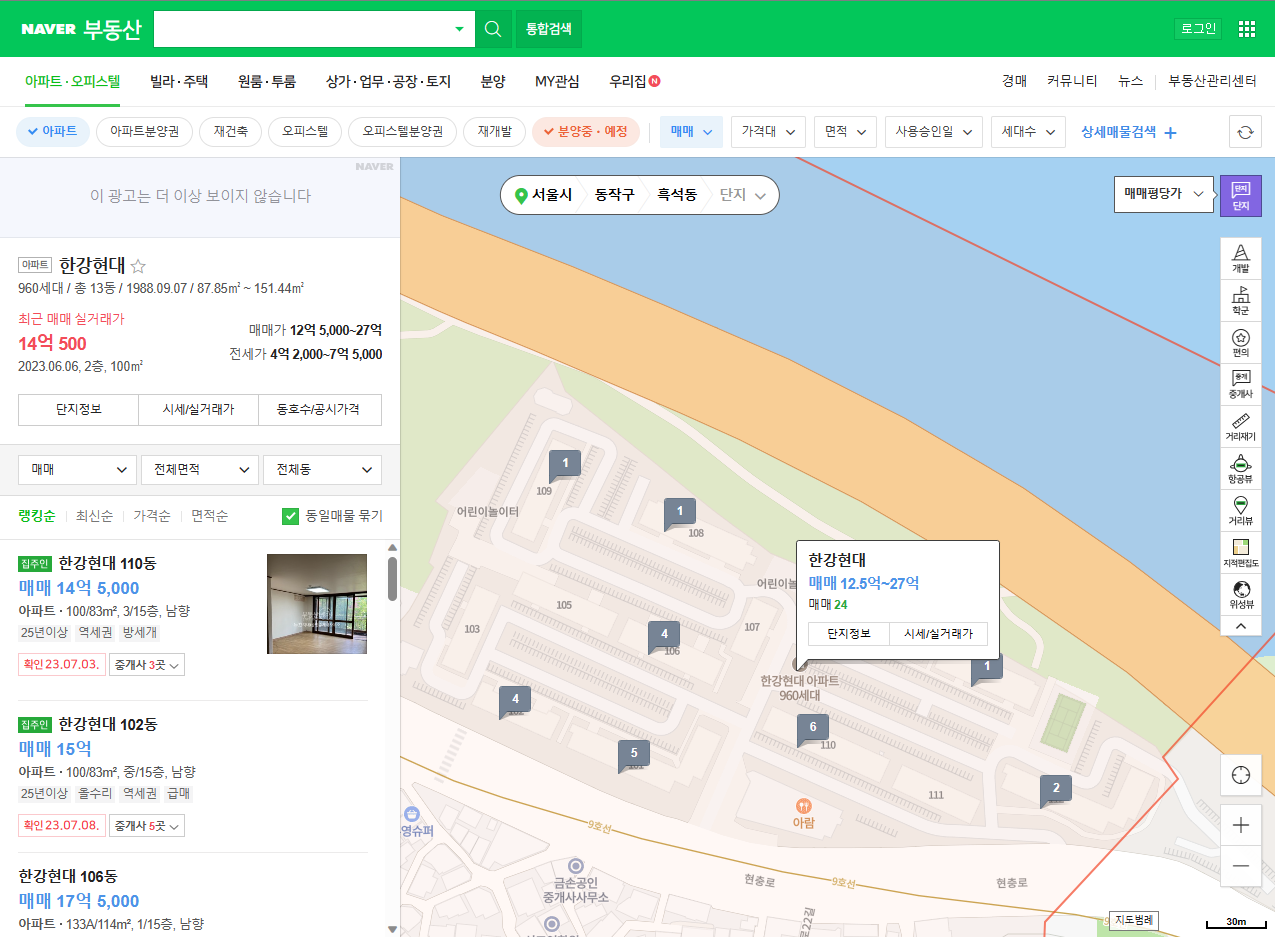Open the 원룸·투룸 tab
The image size is (1275, 937).
[x=267, y=82]
